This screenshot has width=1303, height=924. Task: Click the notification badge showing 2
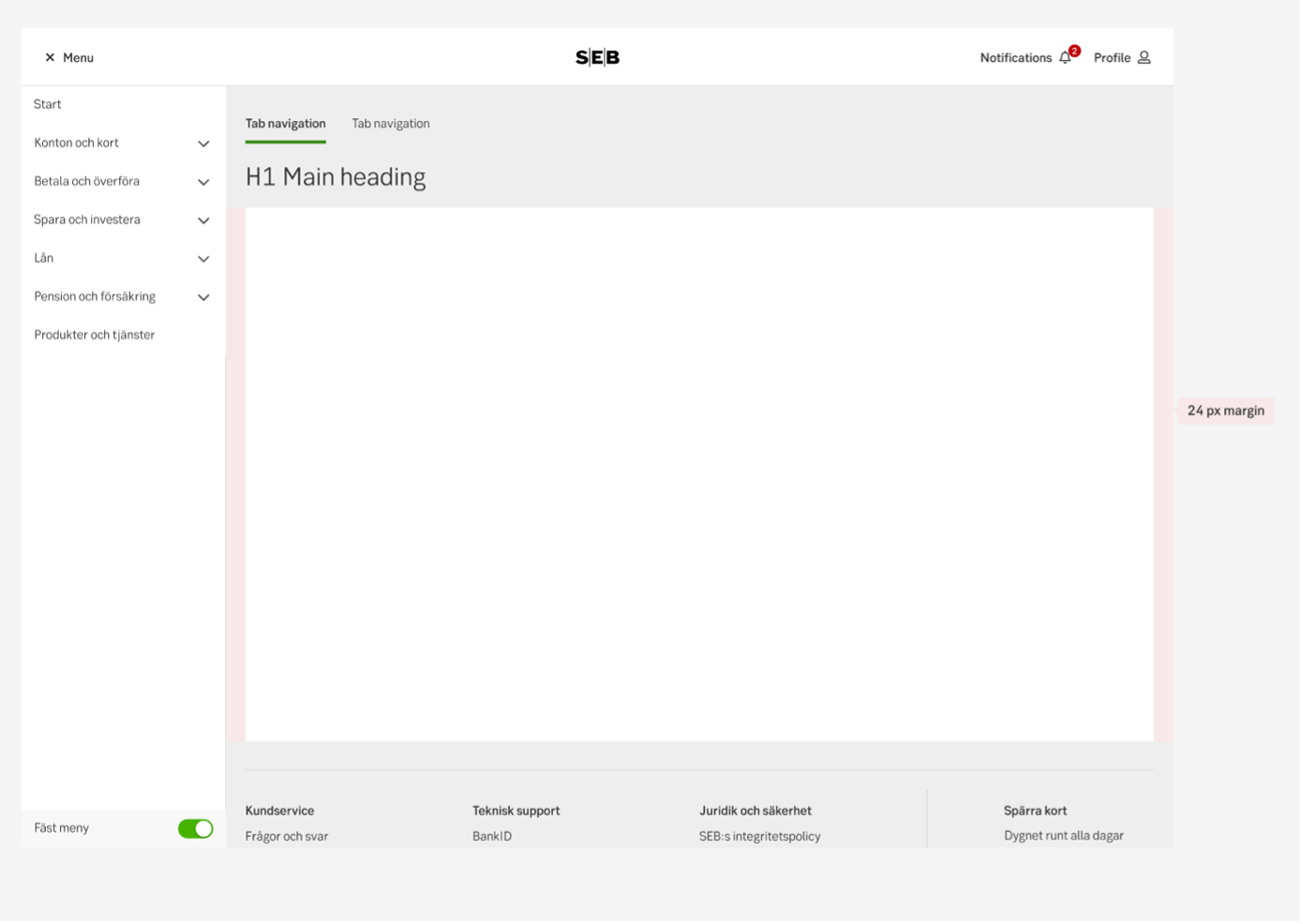1074,51
